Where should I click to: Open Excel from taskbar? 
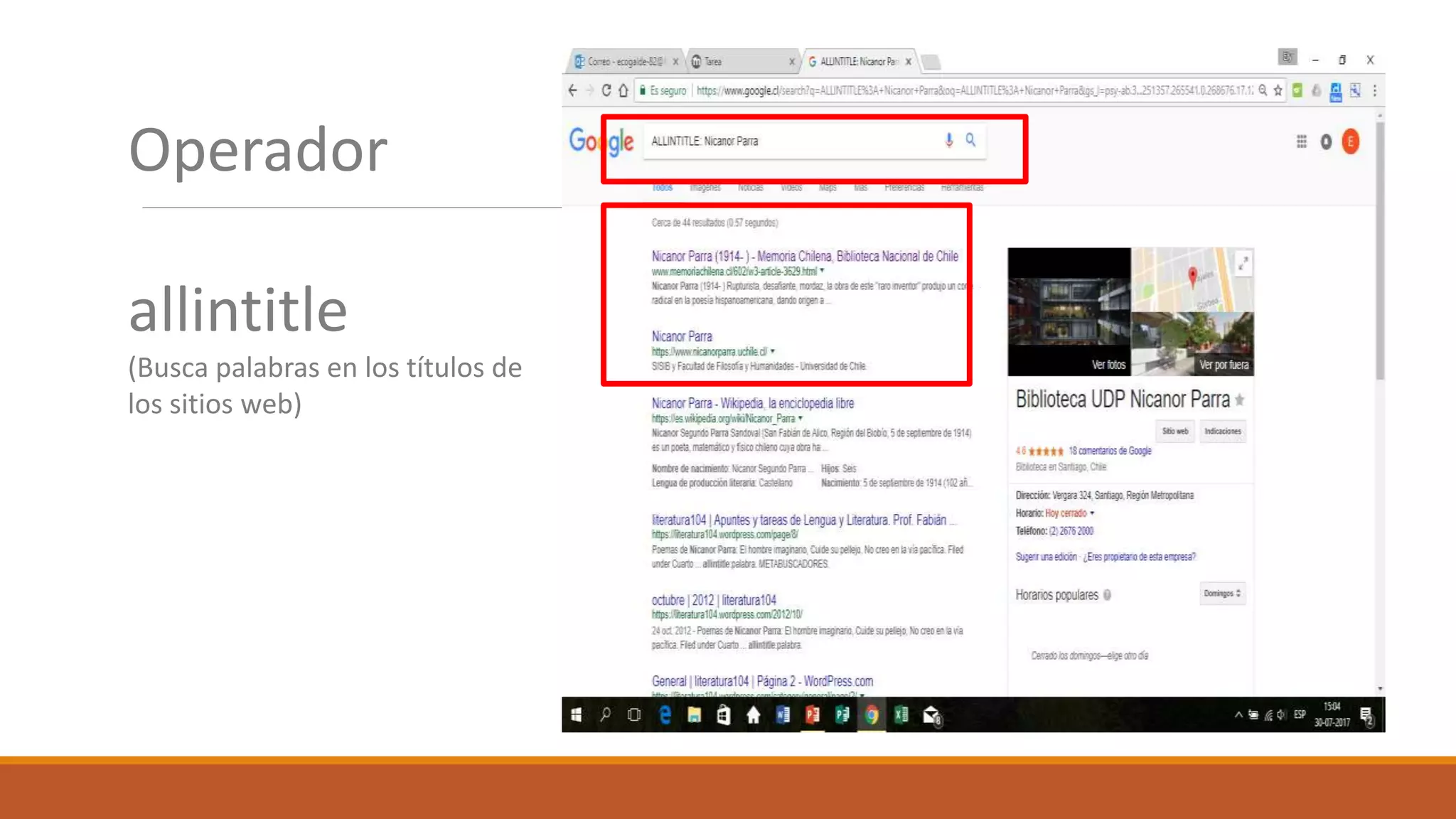[x=901, y=714]
